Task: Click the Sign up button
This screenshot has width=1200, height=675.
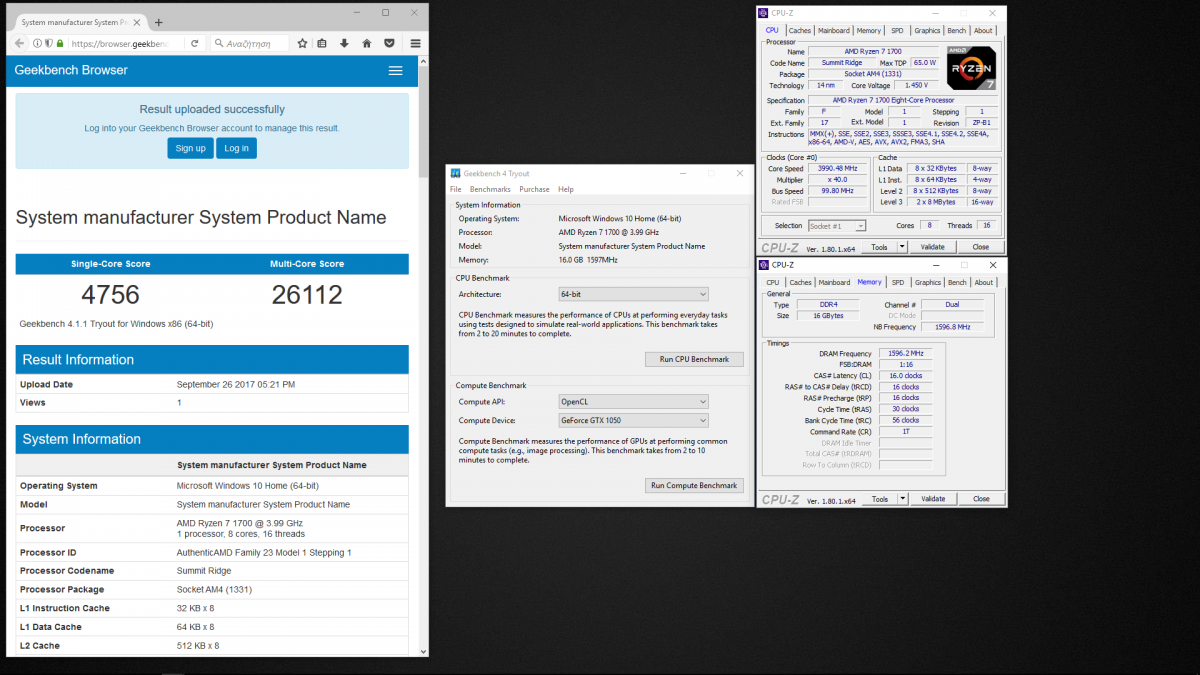Action: tap(190, 148)
